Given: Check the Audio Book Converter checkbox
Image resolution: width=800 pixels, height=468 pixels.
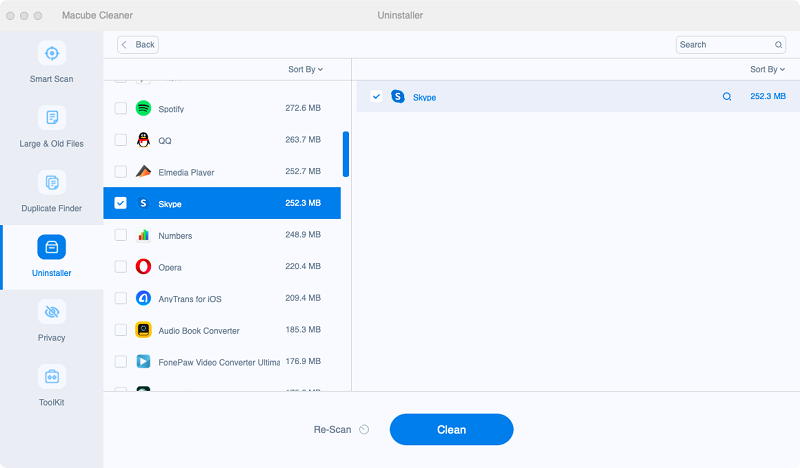Looking at the screenshot, I should click(120, 330).
